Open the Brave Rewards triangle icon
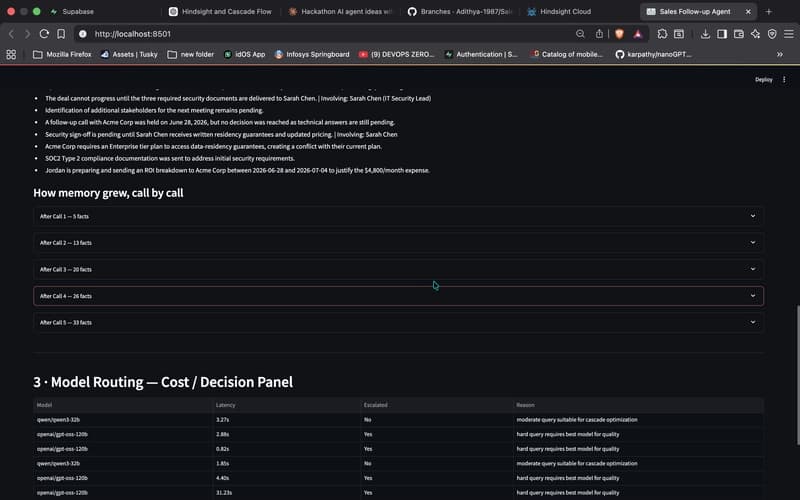 638,34
